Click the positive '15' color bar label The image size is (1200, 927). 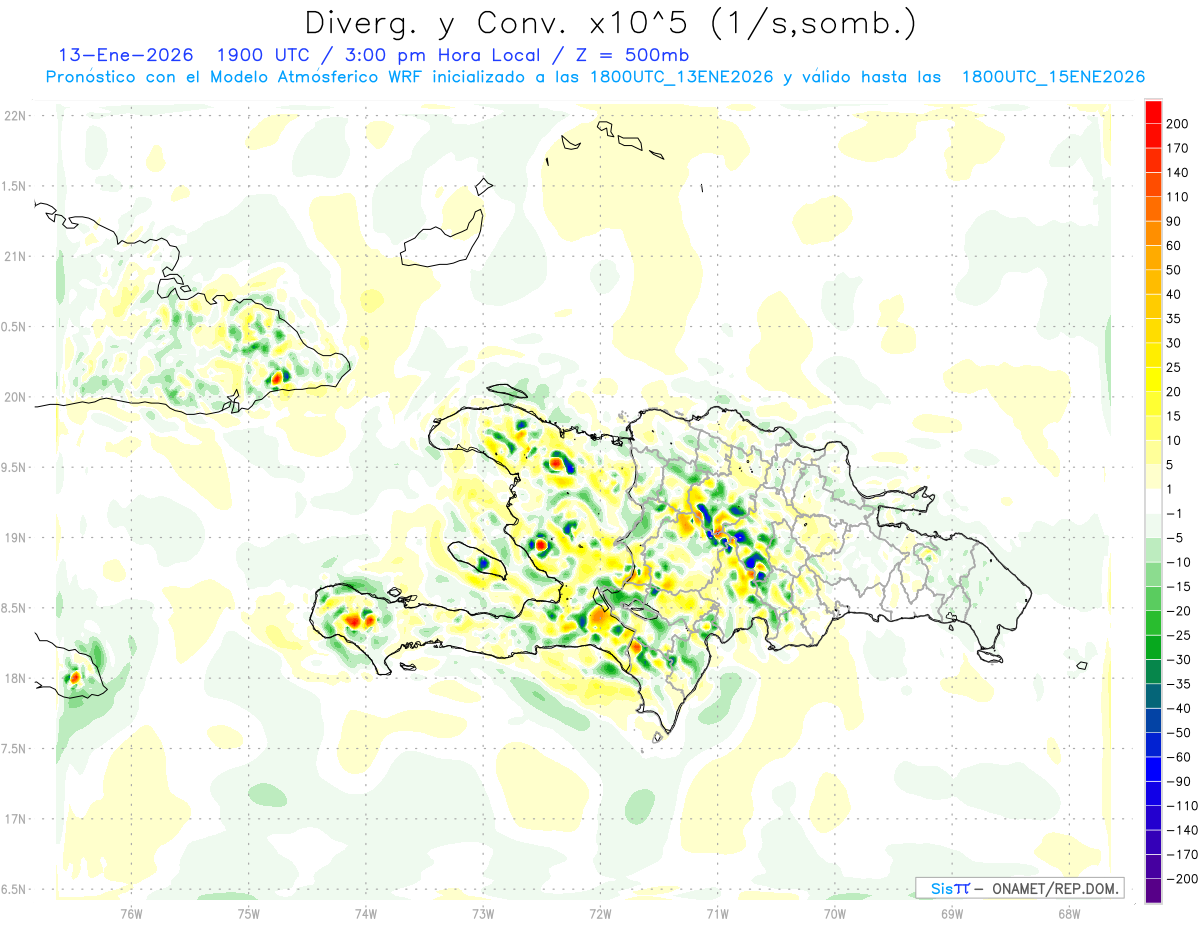click(x=1175, y=416)
